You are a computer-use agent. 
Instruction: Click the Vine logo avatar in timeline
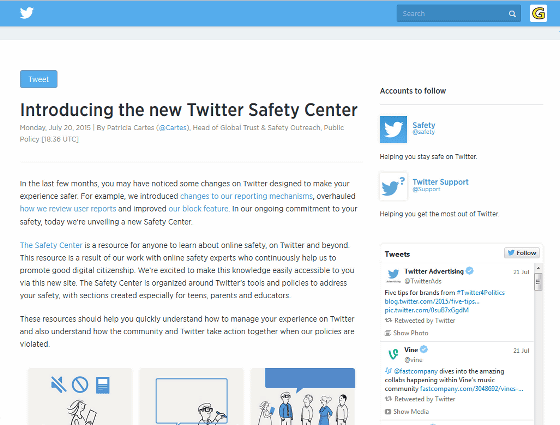click(x=393, y=354)
